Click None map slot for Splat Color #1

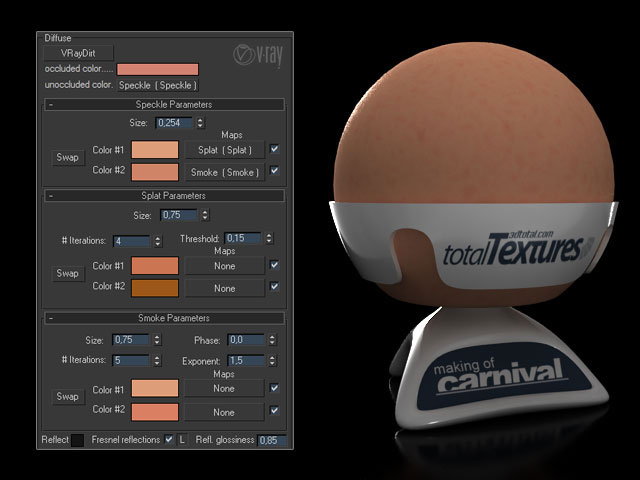pos(225,266)
